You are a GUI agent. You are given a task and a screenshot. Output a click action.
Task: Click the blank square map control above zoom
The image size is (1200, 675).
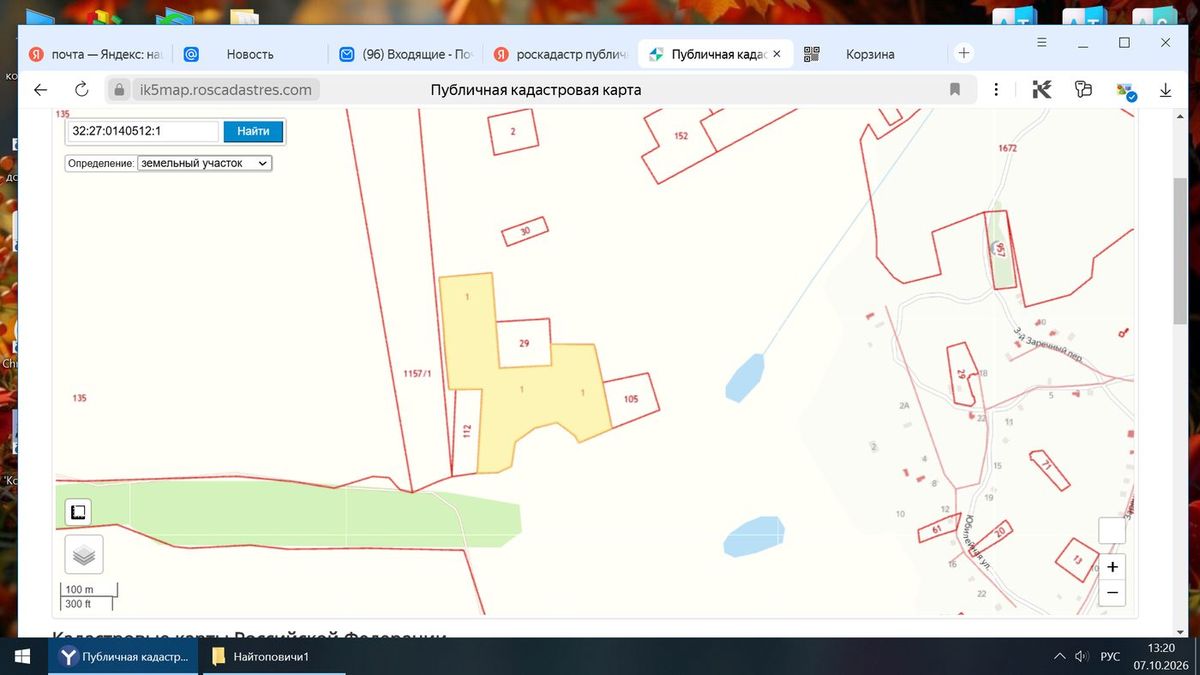point(1112,530)
